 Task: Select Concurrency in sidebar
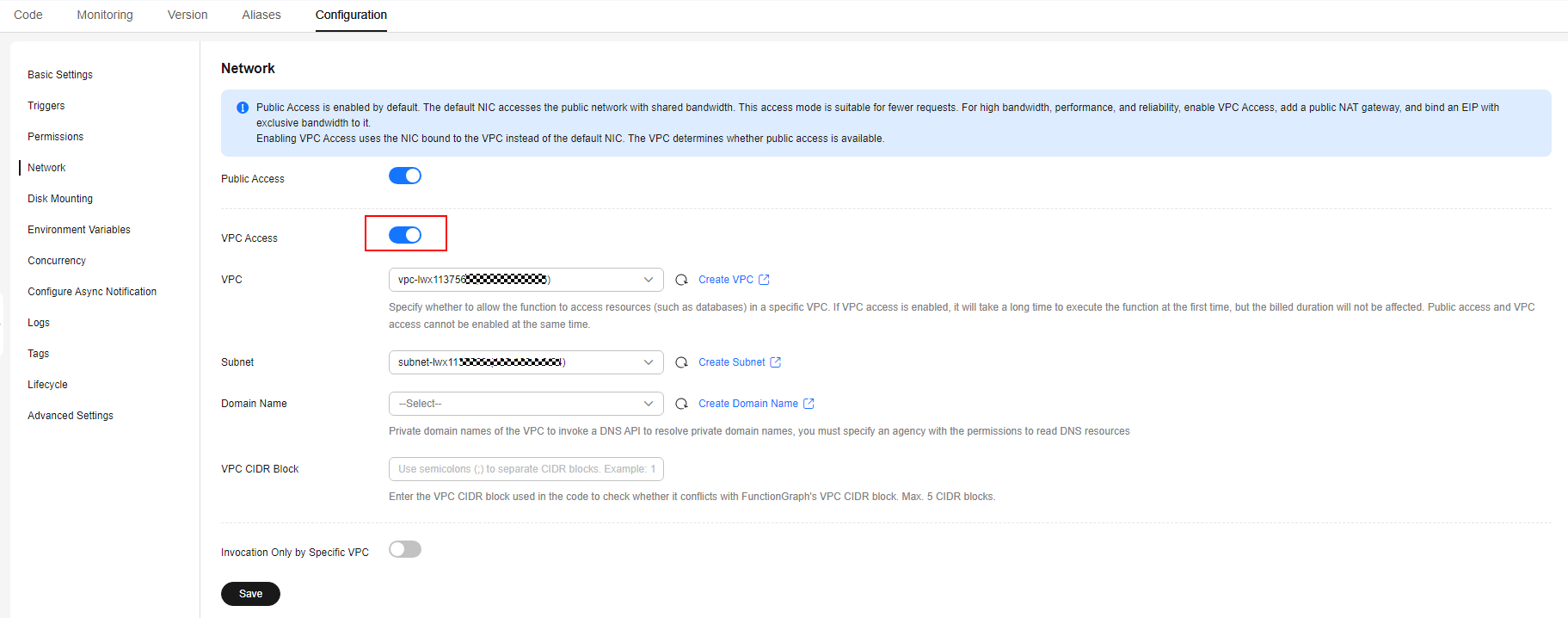click(57, 261)
